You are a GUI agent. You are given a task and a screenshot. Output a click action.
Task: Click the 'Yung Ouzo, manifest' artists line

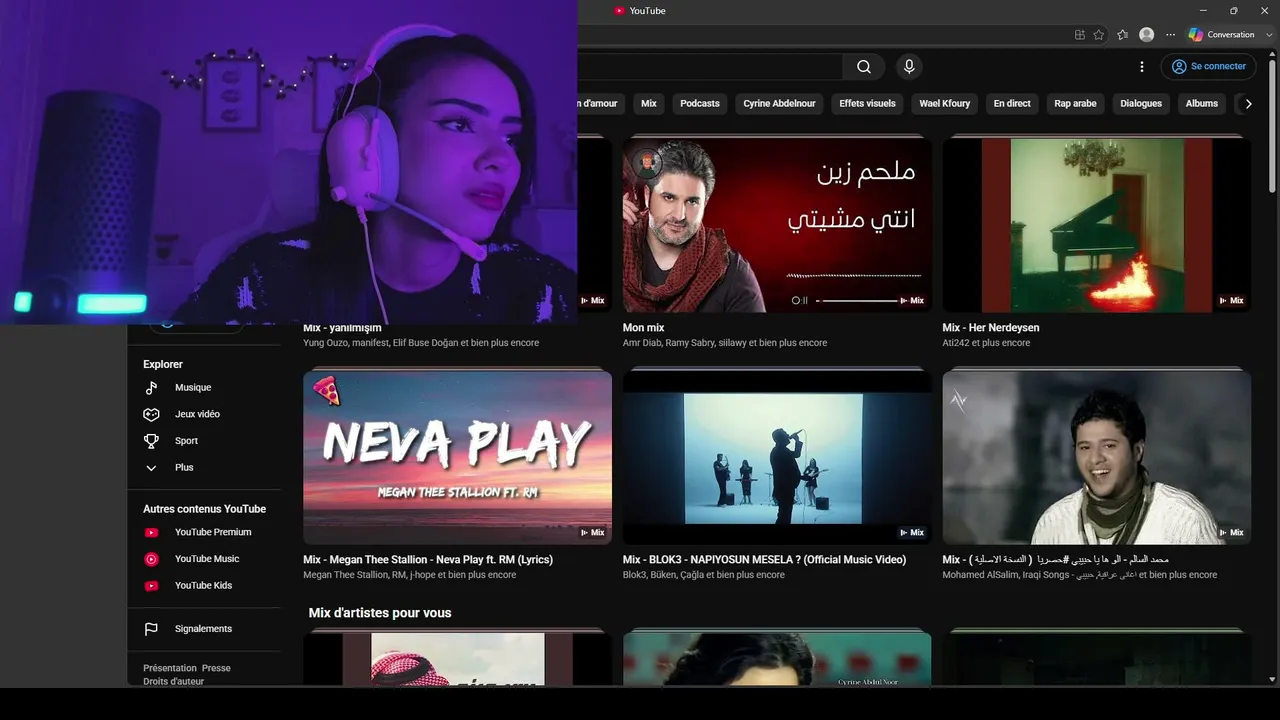pos(421,343)
